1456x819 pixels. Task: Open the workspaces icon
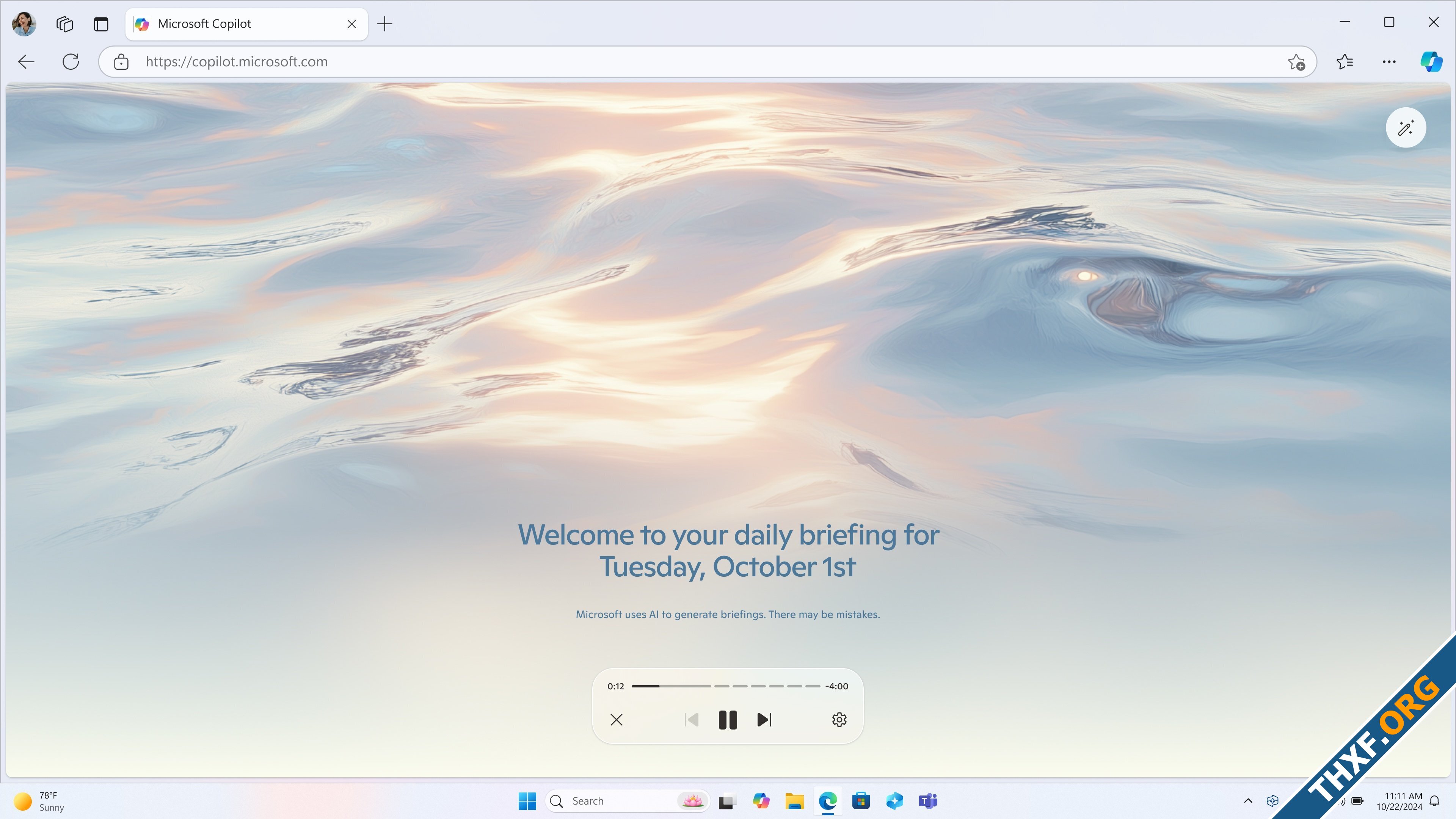[65, 24]
